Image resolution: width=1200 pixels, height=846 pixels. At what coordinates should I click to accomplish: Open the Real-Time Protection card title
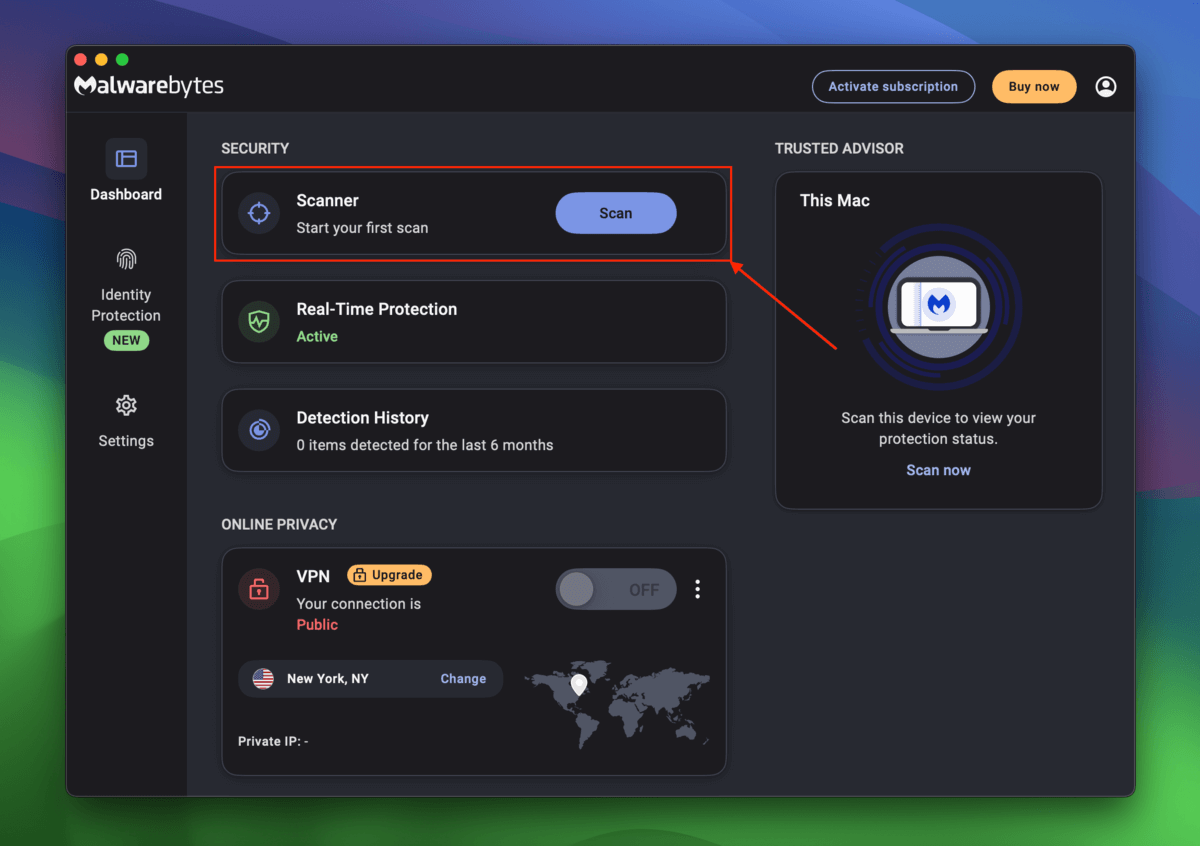(x=377, y=309)
